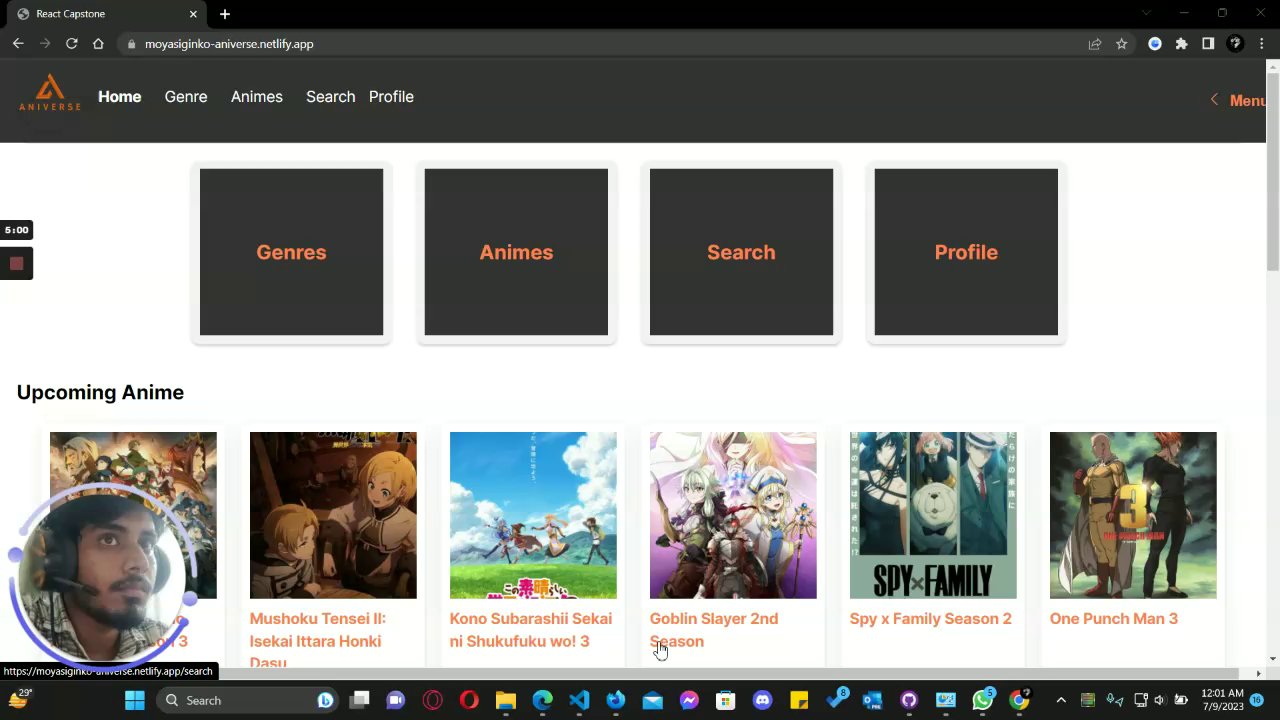Click the scrollbar down arrow
The width and height of the screenshot is (1280, 720).
coord(1272,658)
